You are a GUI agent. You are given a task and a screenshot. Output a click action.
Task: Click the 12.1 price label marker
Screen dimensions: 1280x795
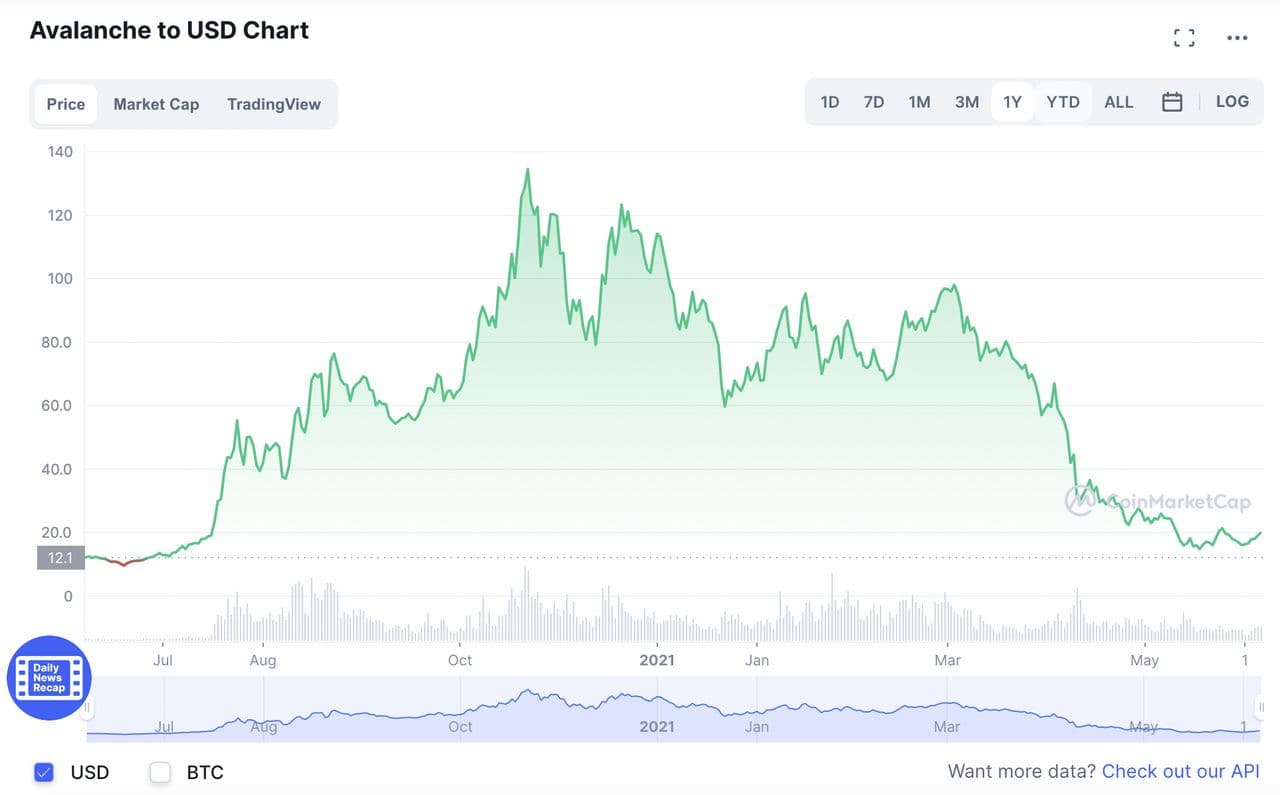(60, 557)
